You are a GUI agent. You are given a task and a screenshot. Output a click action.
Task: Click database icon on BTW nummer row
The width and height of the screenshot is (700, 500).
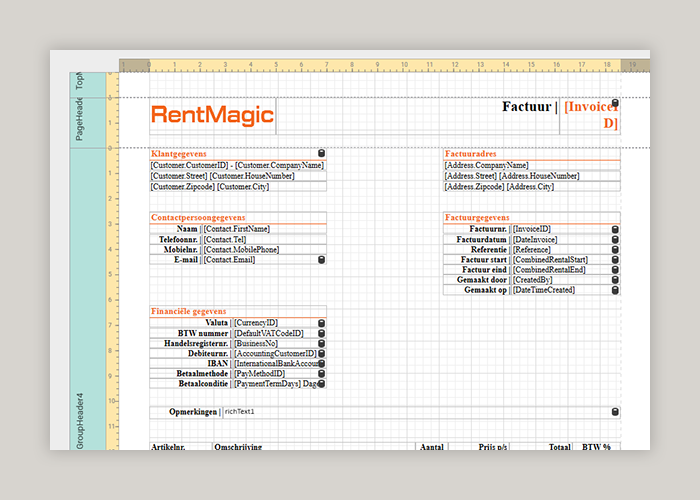coord(321,333)
